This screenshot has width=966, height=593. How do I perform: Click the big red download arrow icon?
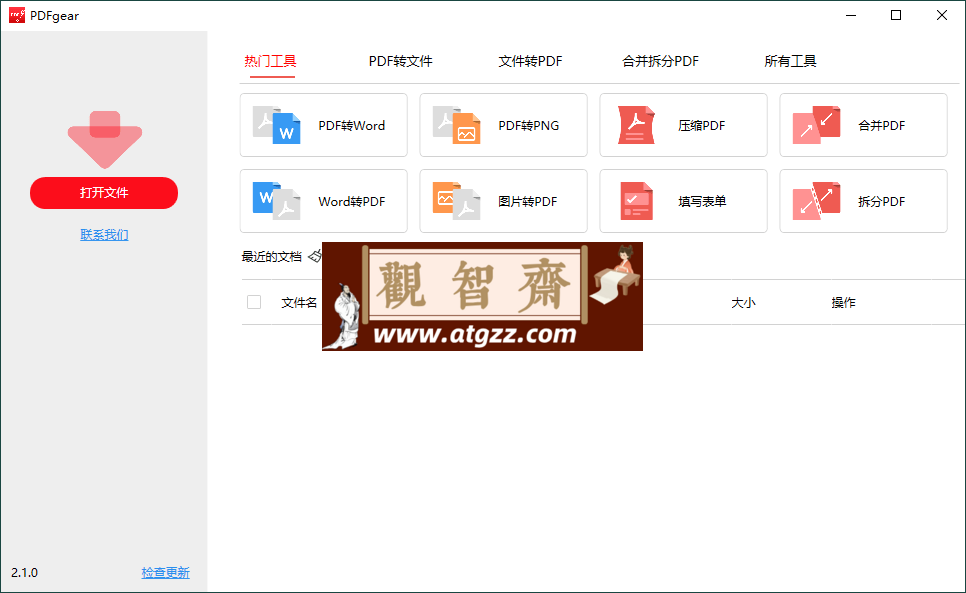click(x=105, y=140)
